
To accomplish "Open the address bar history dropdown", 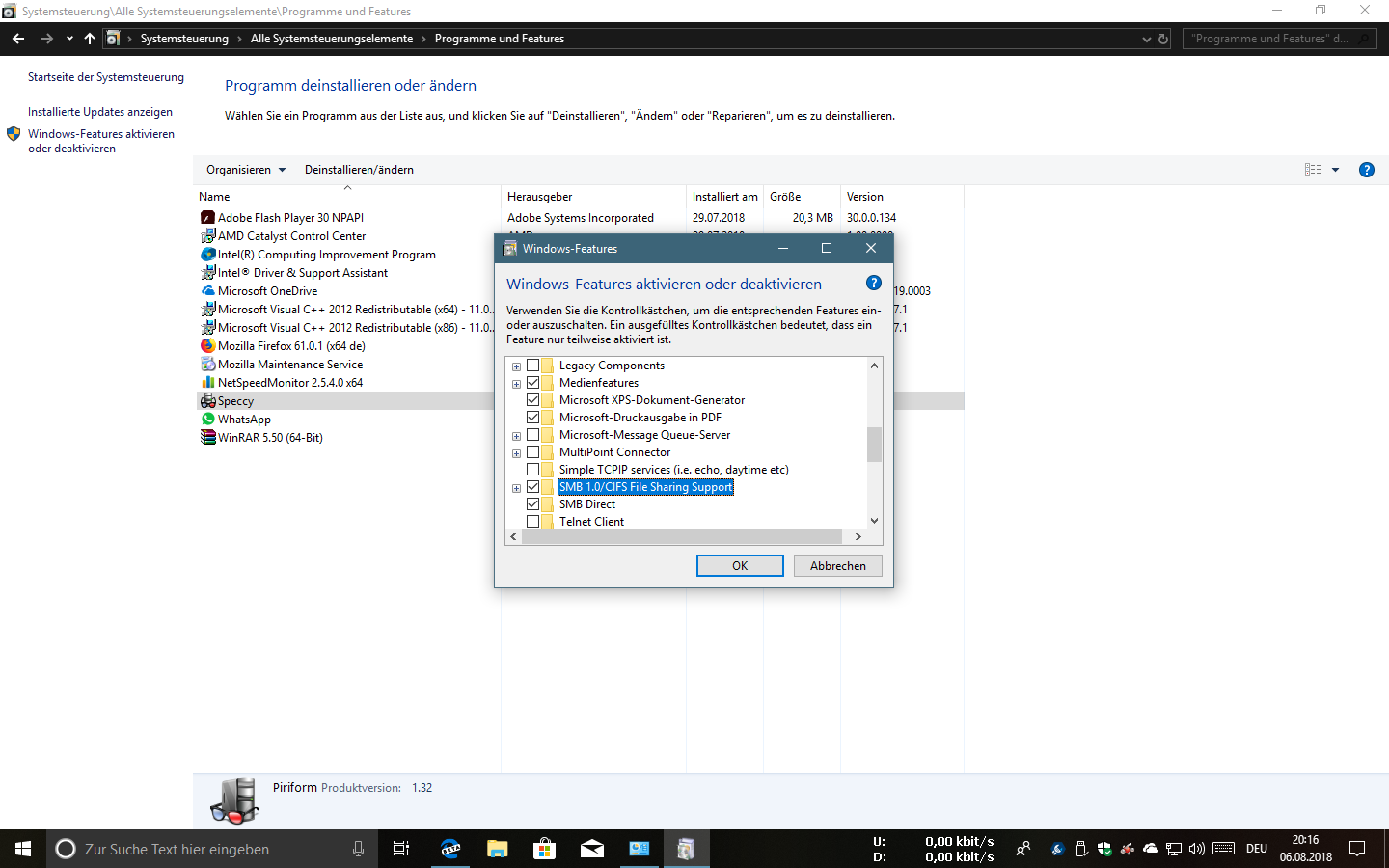I will pos(1146,39).
